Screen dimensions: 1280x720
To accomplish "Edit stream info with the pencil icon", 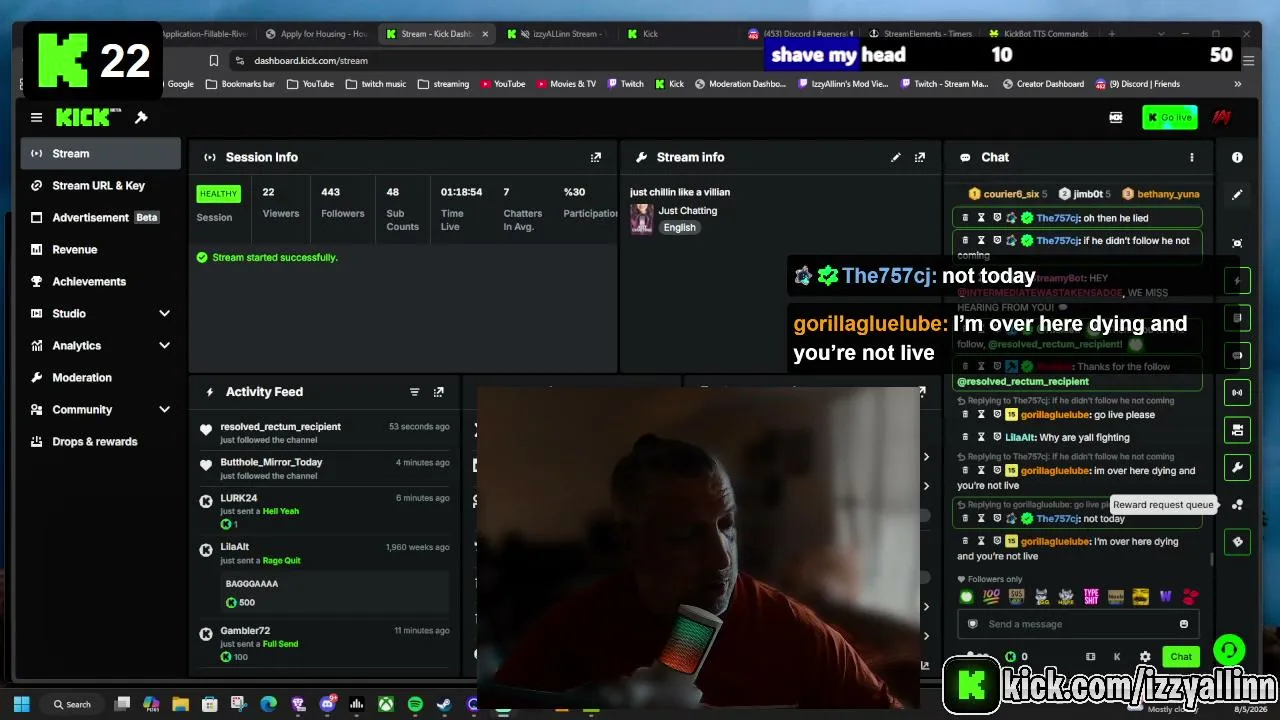I will pos(896,157).
